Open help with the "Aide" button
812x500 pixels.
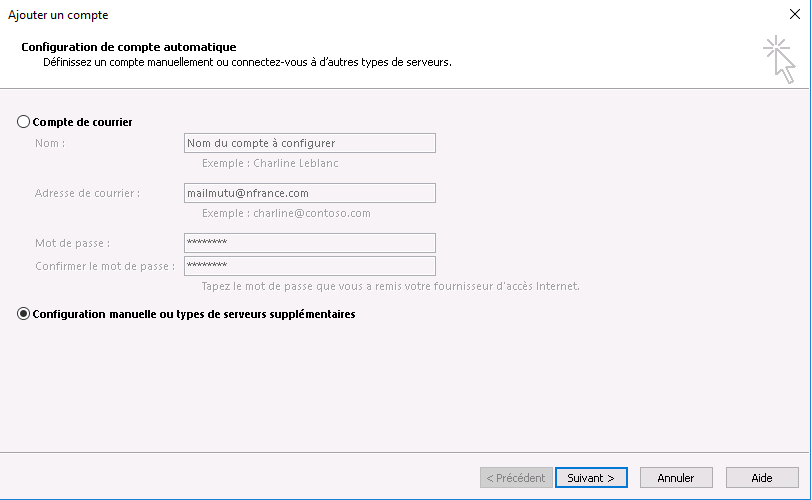click(x=762, y=478)
